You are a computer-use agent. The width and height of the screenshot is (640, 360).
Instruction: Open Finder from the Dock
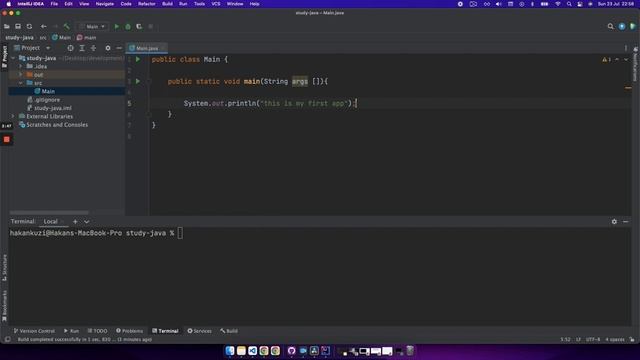(x=230, y=351)
